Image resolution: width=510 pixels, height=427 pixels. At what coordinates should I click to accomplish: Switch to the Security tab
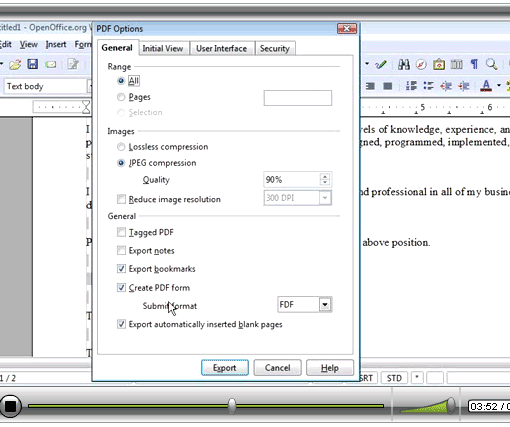275,48
